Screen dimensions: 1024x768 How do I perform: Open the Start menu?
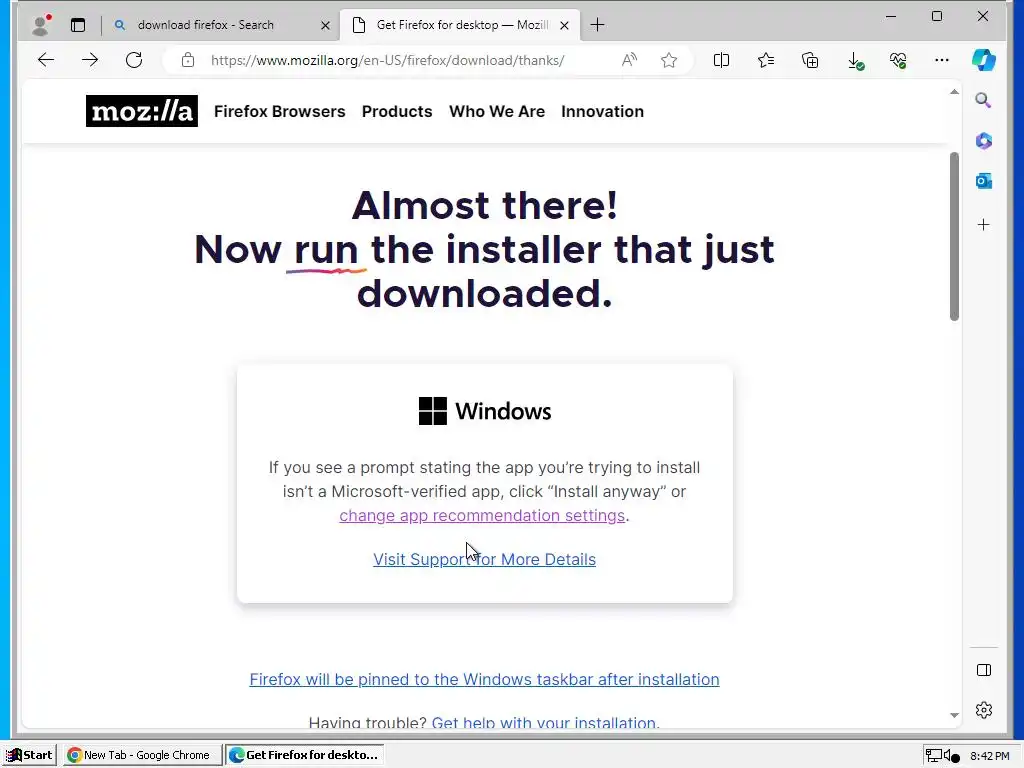tap(29, 755)
